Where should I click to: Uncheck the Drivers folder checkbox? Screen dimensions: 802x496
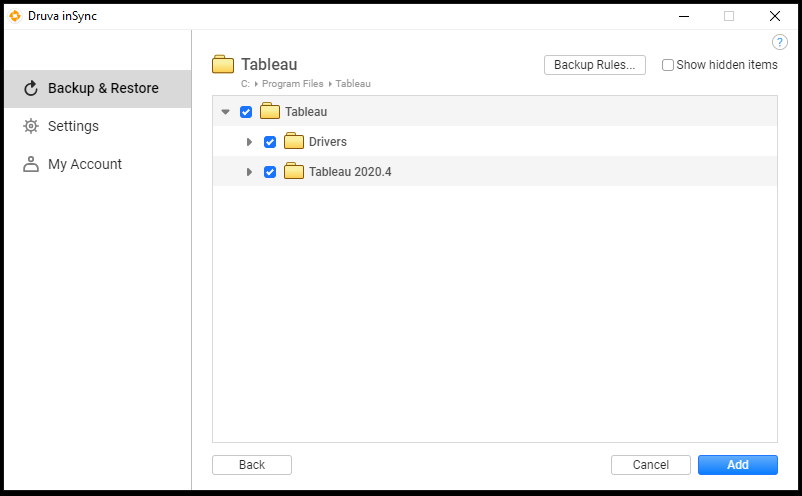270,142
